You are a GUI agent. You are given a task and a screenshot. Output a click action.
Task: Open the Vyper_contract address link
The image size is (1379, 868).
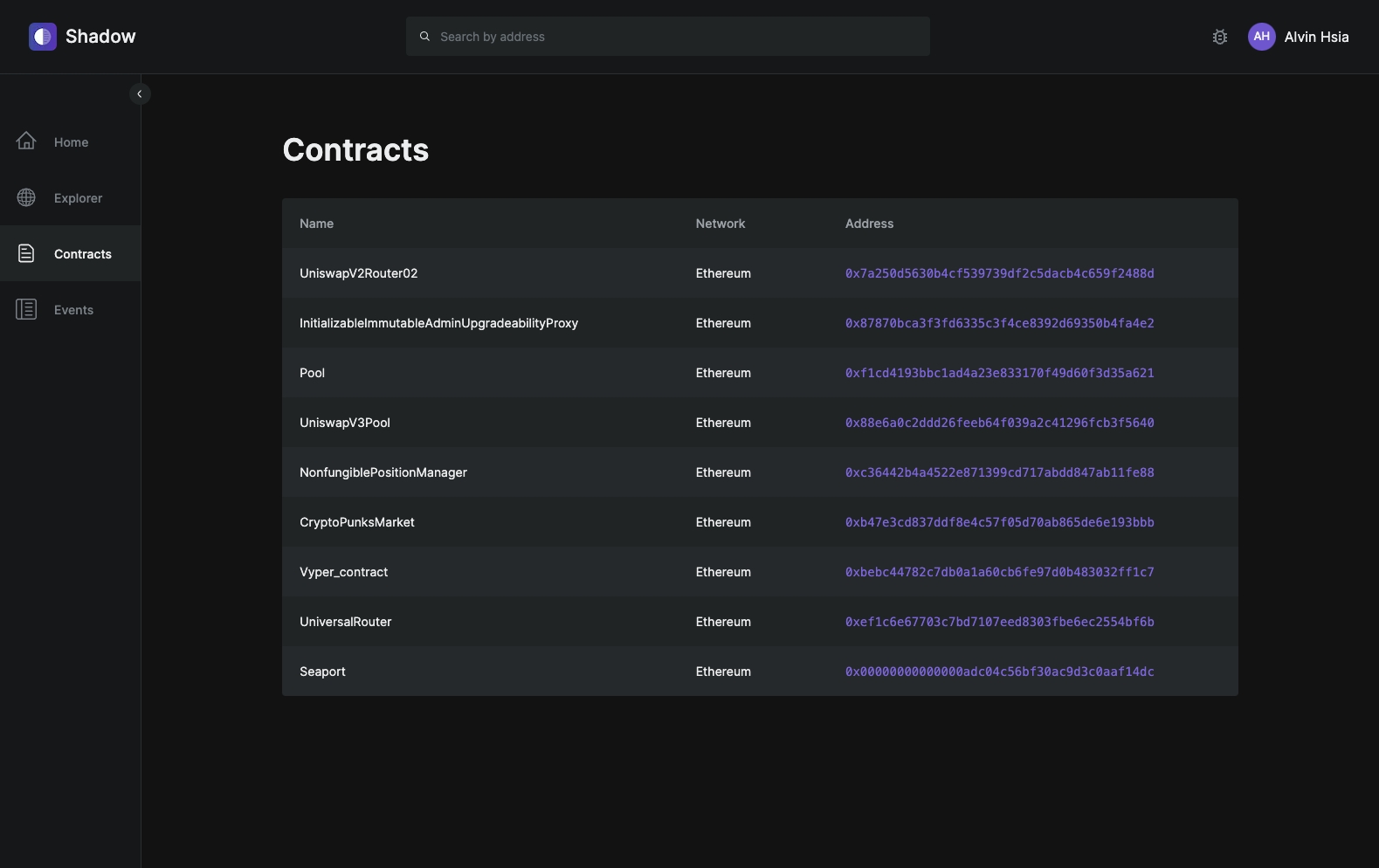(999, 572)
